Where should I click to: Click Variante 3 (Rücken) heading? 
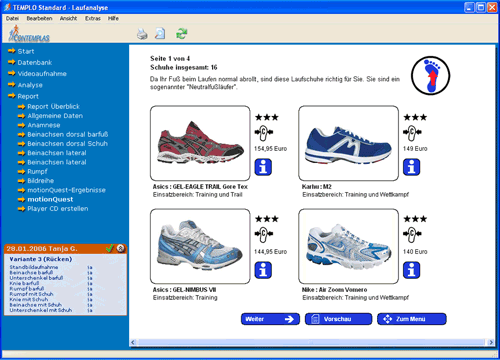pyautogui.click(x=40, y=259)
